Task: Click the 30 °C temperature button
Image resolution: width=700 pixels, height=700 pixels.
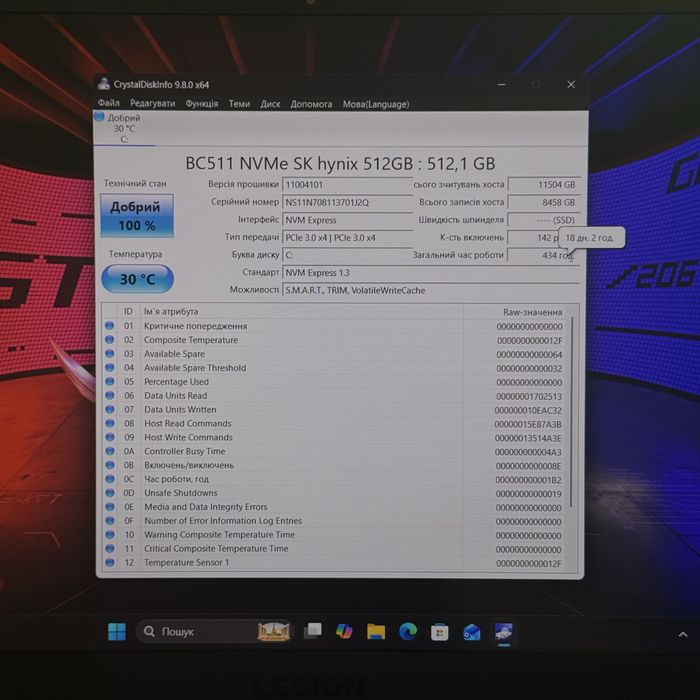Action: pyautogui.click(x=138, y=279)
